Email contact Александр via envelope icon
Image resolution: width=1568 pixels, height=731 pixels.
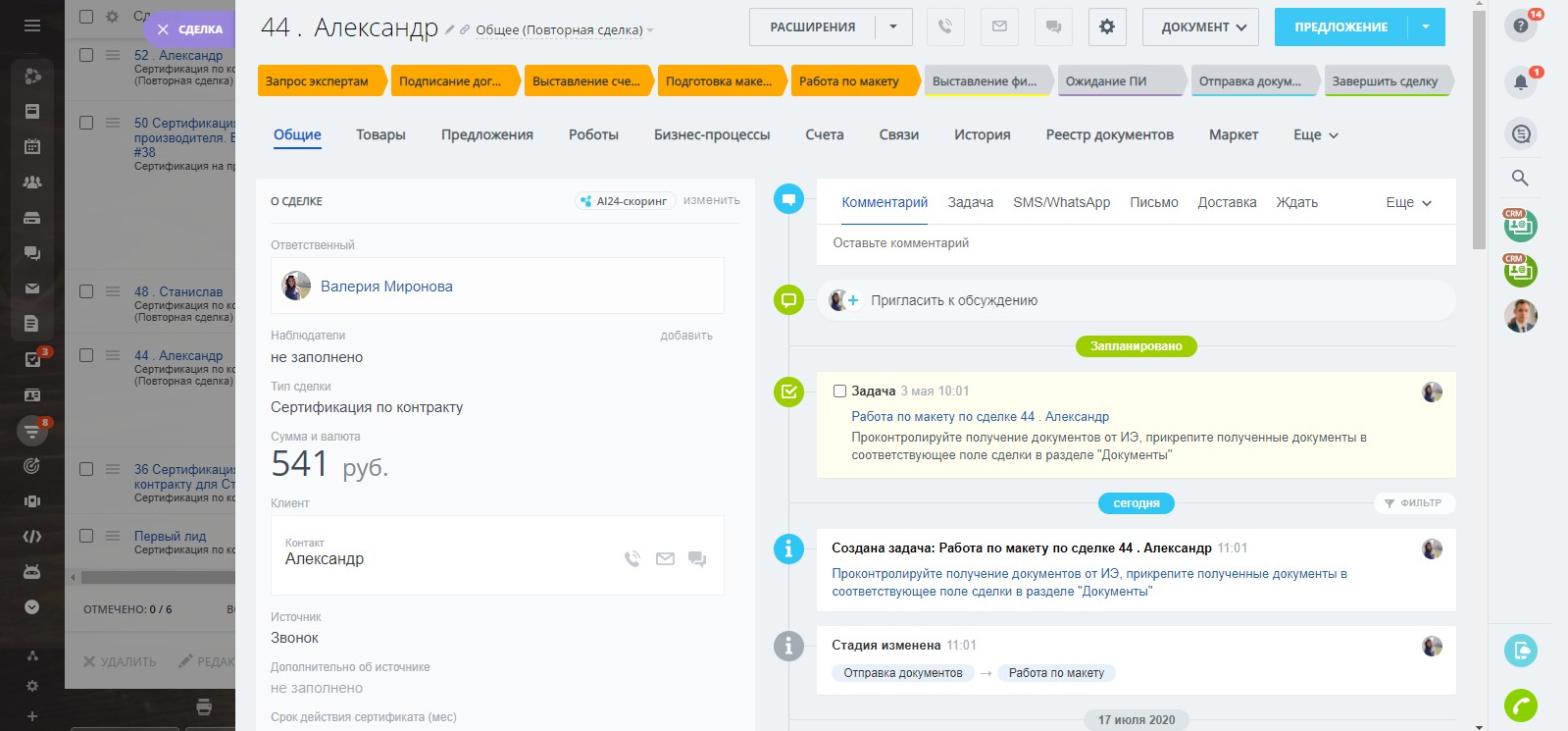pyautogui.click(x=665, y=559)
